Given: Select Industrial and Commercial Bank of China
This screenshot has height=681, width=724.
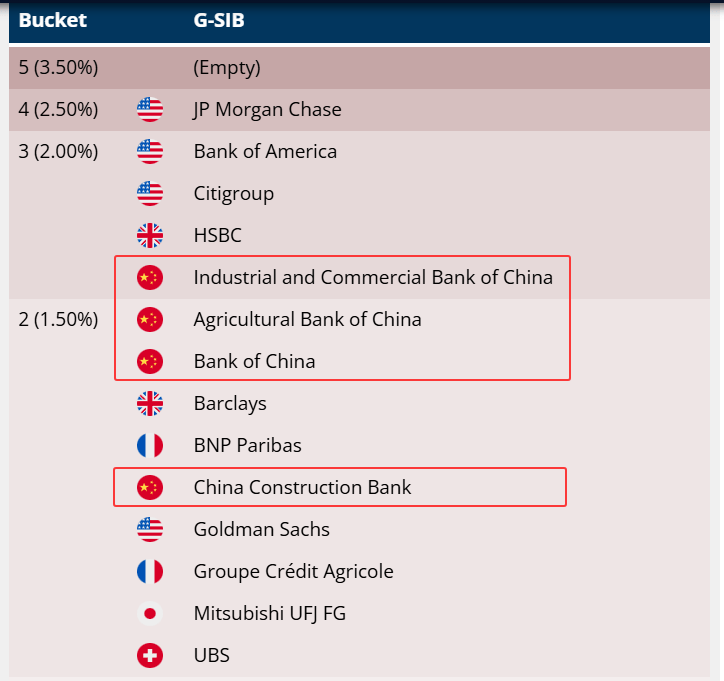Looking at the screenshot, I should (372, 278).
